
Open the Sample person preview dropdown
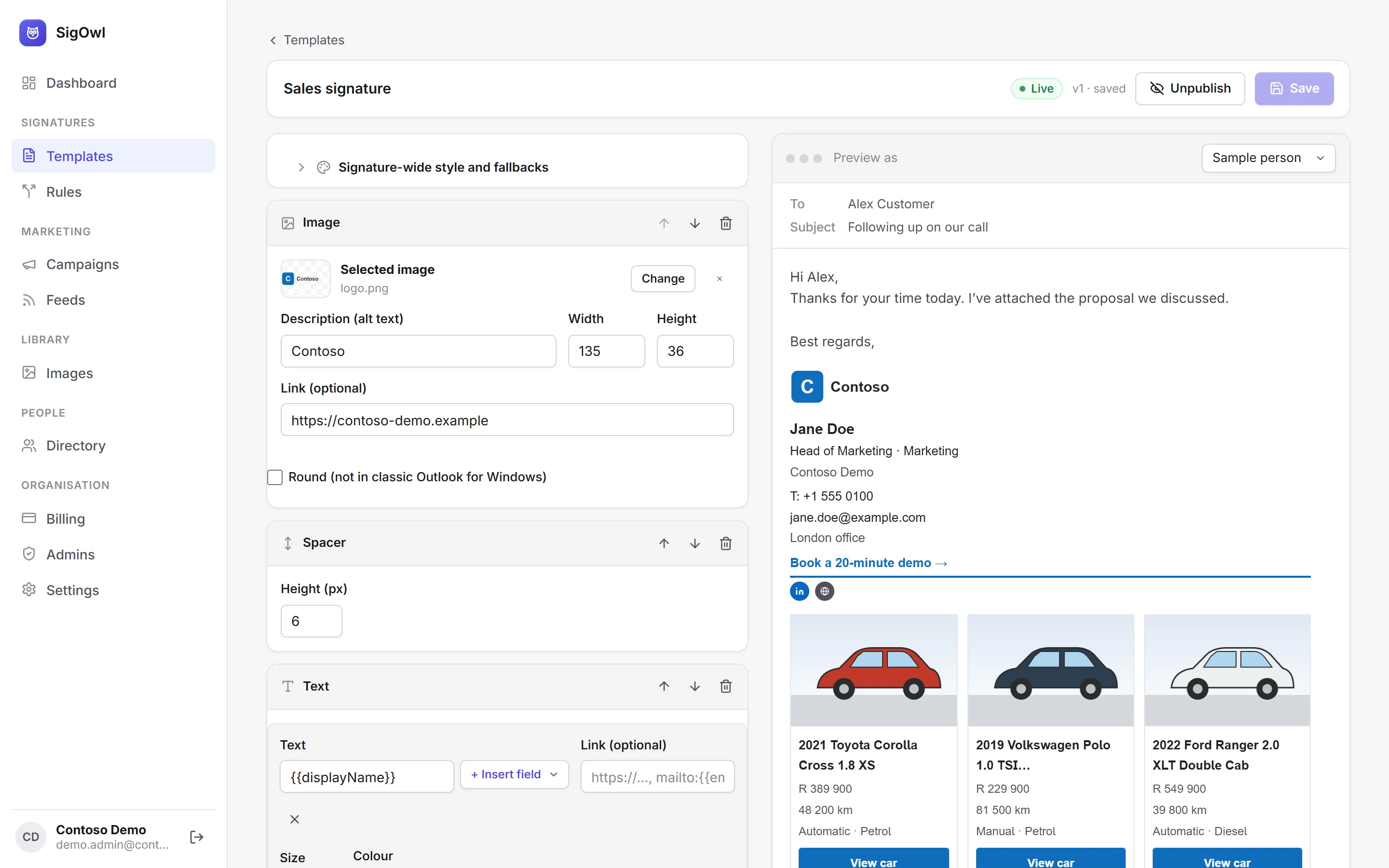(1268, 158)
